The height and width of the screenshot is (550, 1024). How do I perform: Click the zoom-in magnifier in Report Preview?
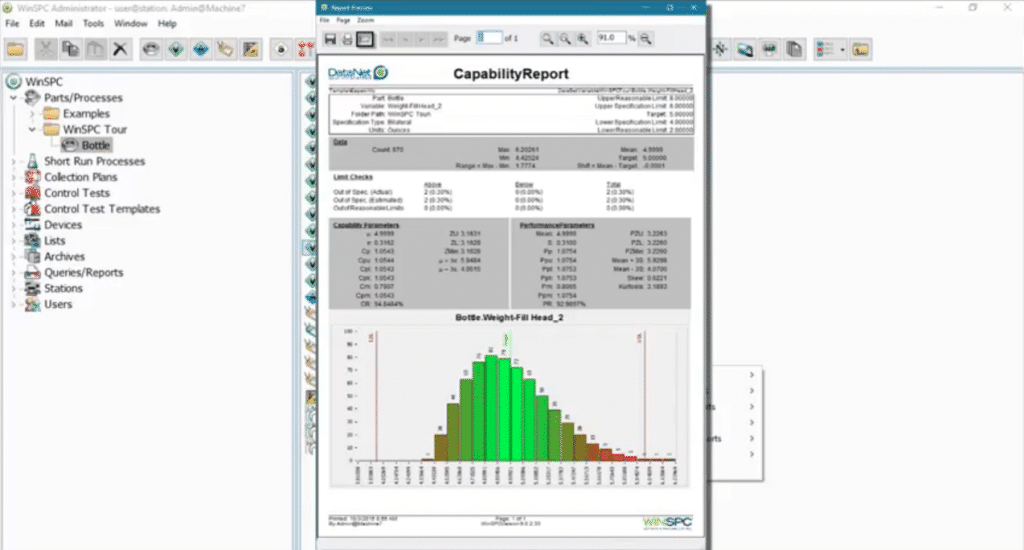tap(582, 38)
